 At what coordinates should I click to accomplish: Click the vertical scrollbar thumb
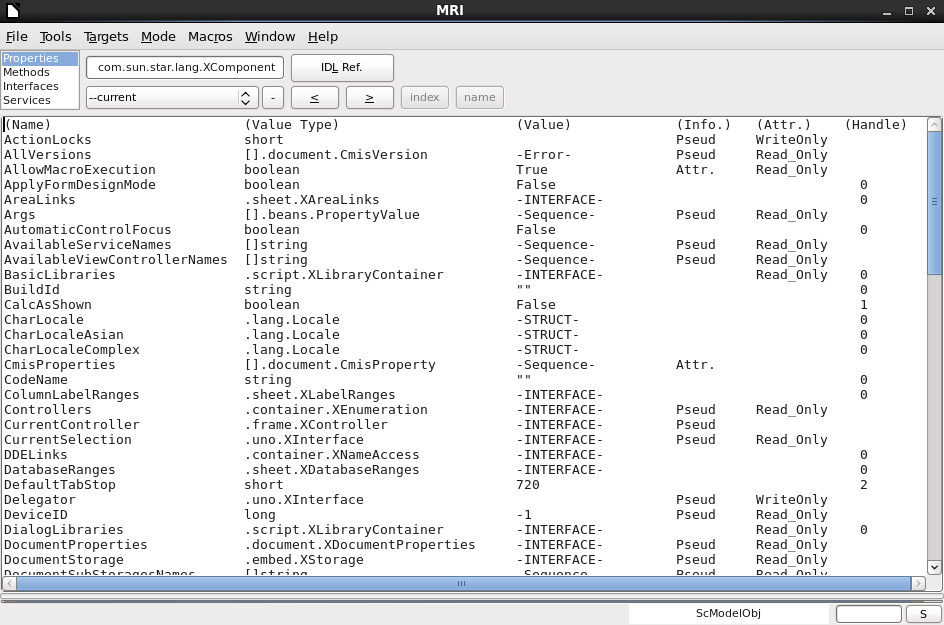point(934,202)
